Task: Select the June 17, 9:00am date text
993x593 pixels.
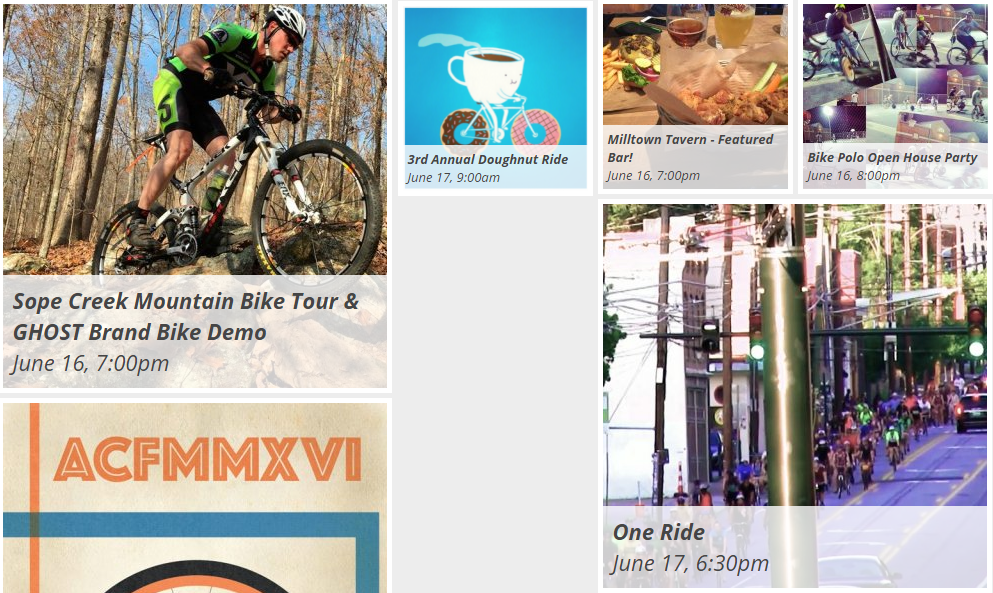Action: [x=453, y=177]
